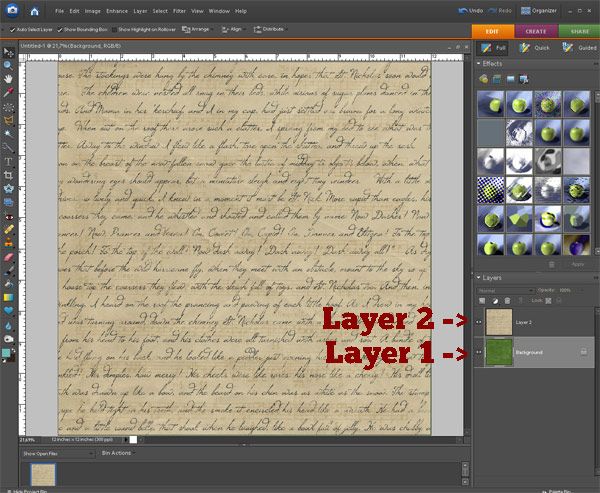The height and width of the screenshot is (493, 600).
Task: Select the Blur water drop tool
Action: pos(8,326)
